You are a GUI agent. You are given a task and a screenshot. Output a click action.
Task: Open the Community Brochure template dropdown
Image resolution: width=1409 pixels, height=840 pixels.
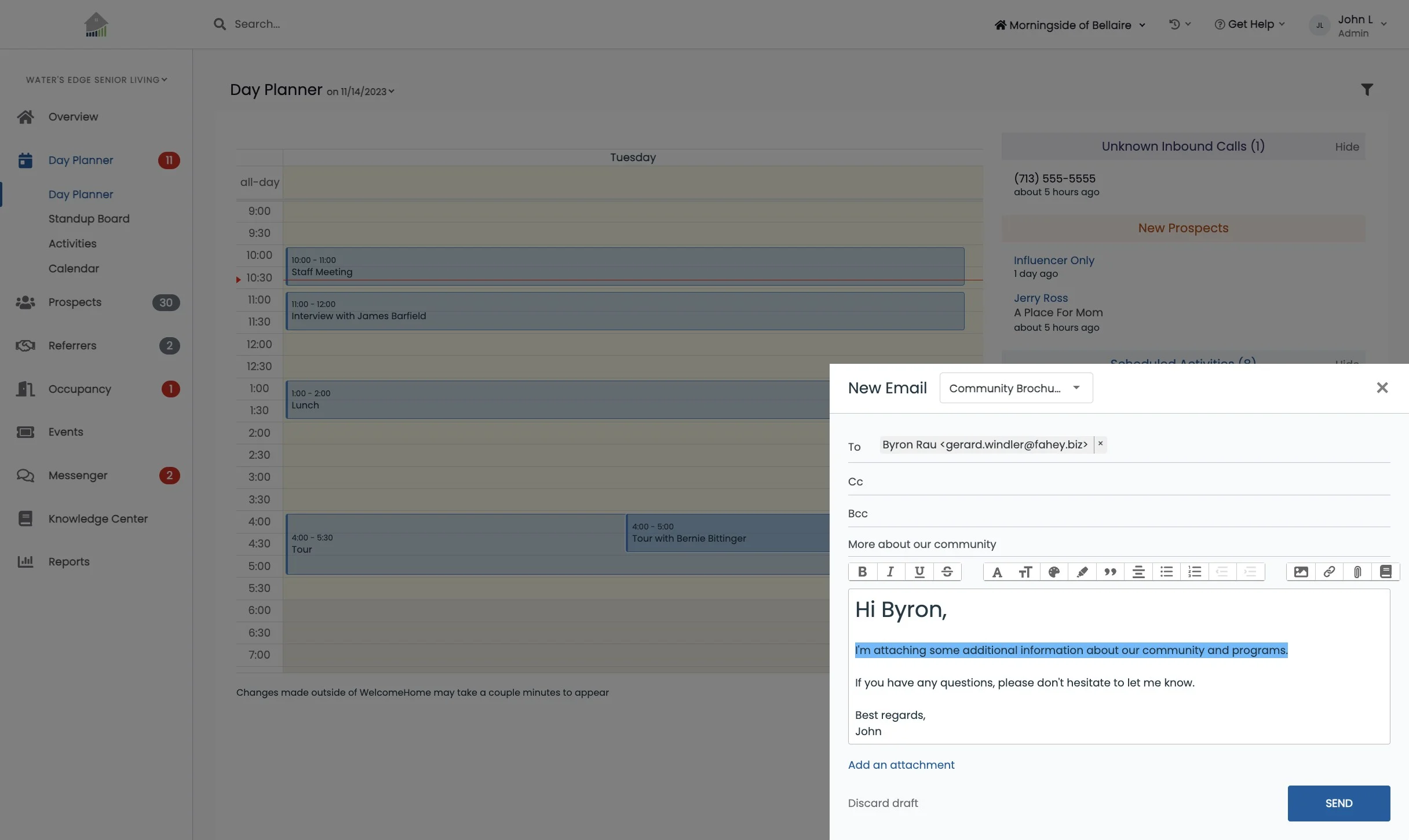coord(1016,388)
